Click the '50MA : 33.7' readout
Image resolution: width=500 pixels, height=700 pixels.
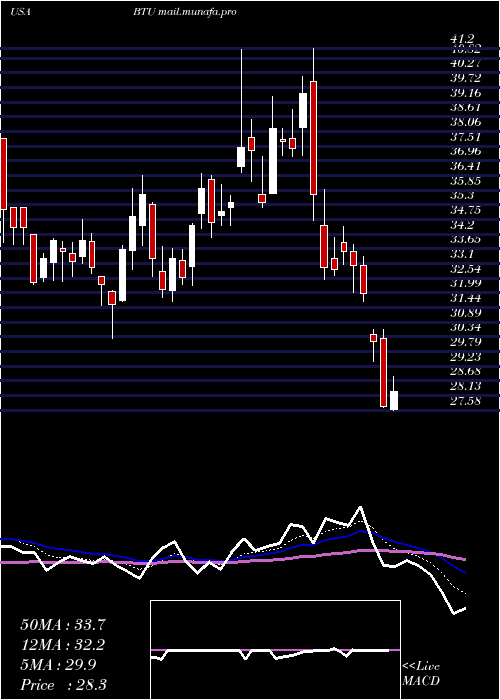pos(63,625)
